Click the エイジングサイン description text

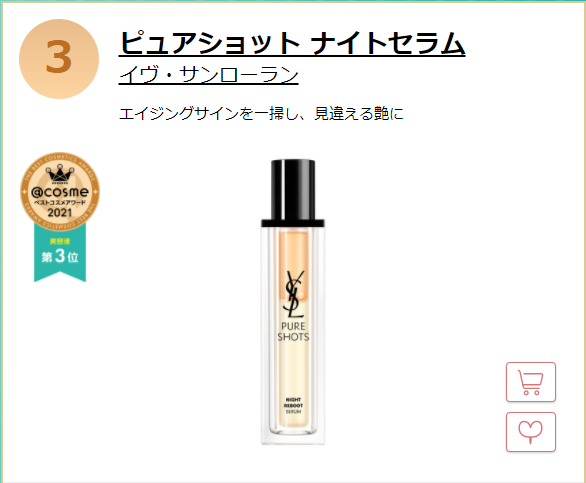pyautogui.click(x=261, y=113)
